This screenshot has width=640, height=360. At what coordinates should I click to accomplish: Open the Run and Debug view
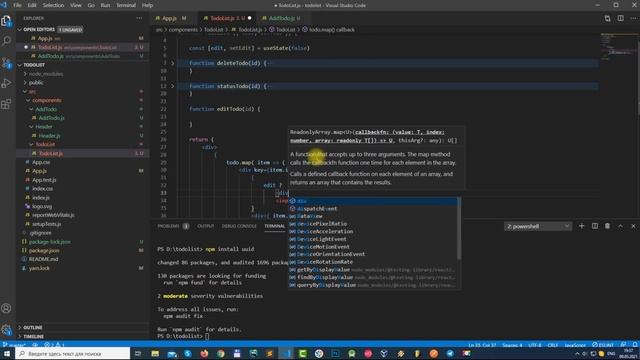7,83
